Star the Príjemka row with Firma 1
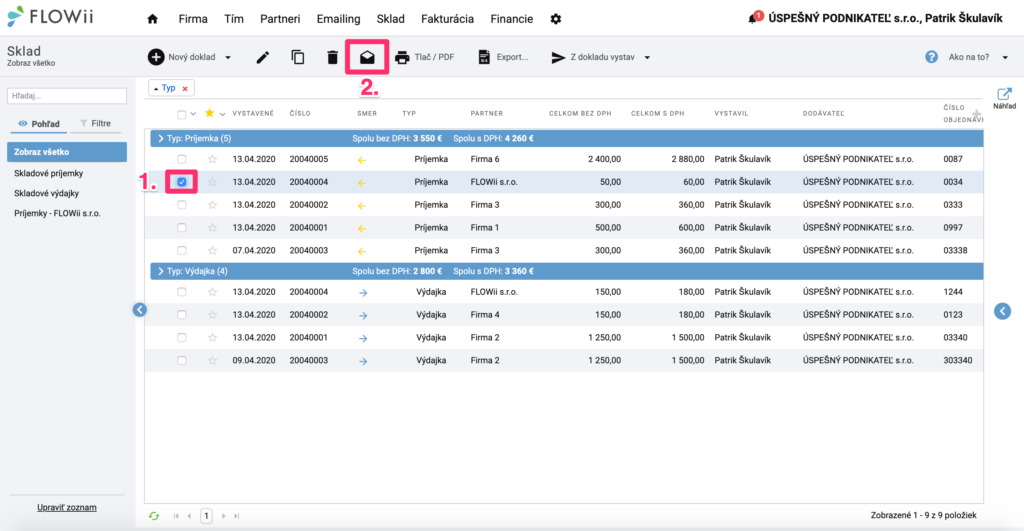The height and width of the screenshot is (531, 1024). click(x=212, y=228)
